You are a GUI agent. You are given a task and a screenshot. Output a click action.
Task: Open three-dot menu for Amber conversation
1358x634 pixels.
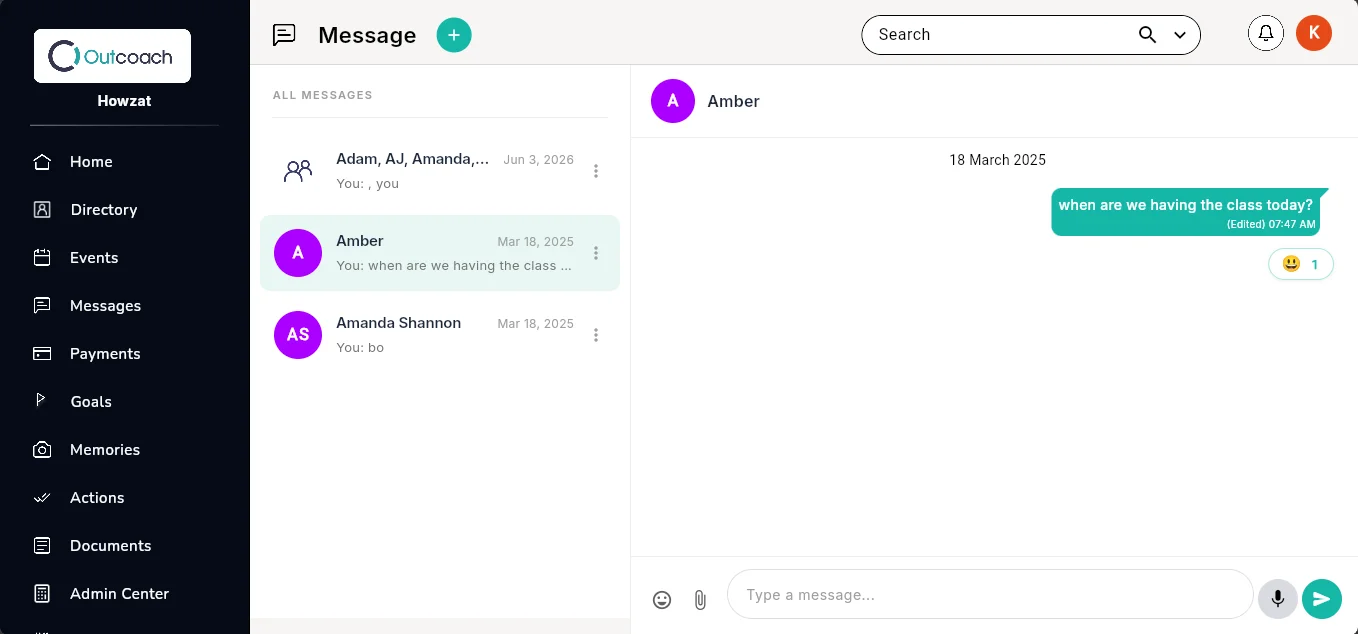coord(596,253)
